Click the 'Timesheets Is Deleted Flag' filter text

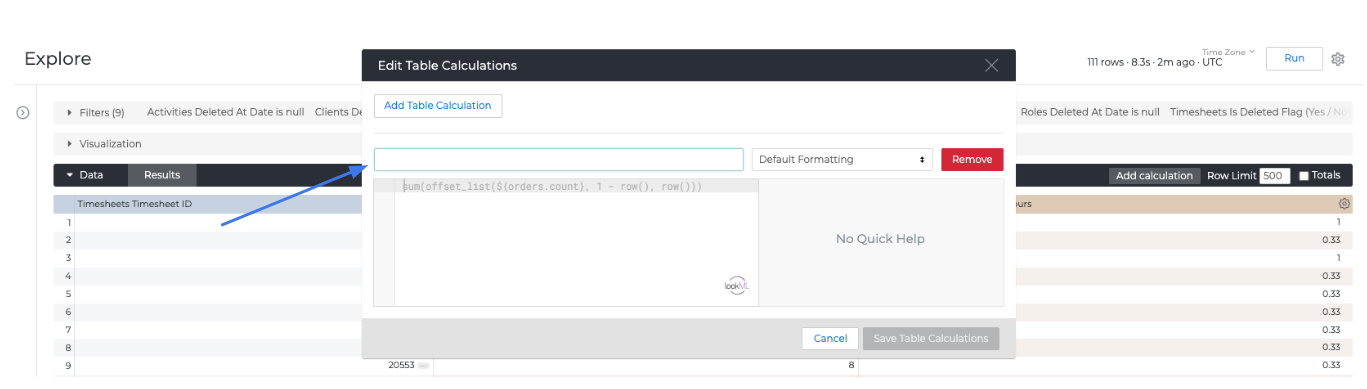pyautogui.click(x=1260, y=113)
